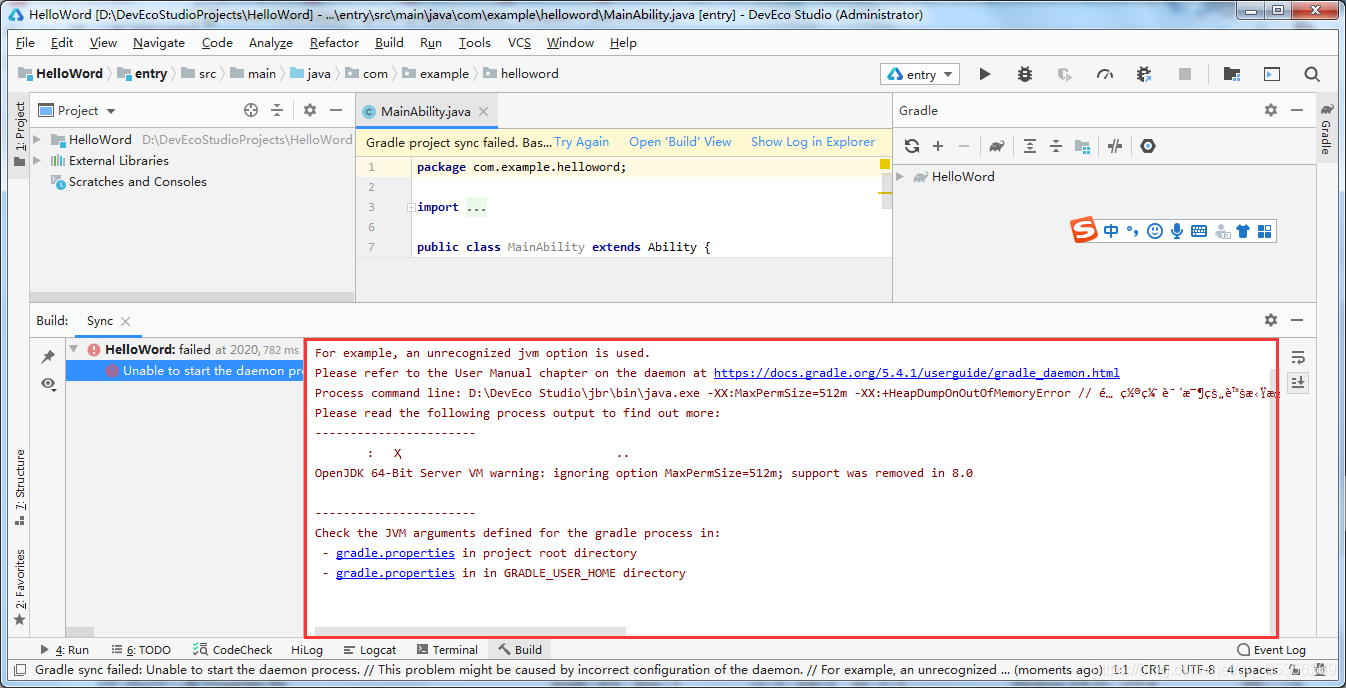The width and height of the screenshot is (1346, 688).
Task: Open Search Everywhere magnifier
Action: (x=1312, y=74)
